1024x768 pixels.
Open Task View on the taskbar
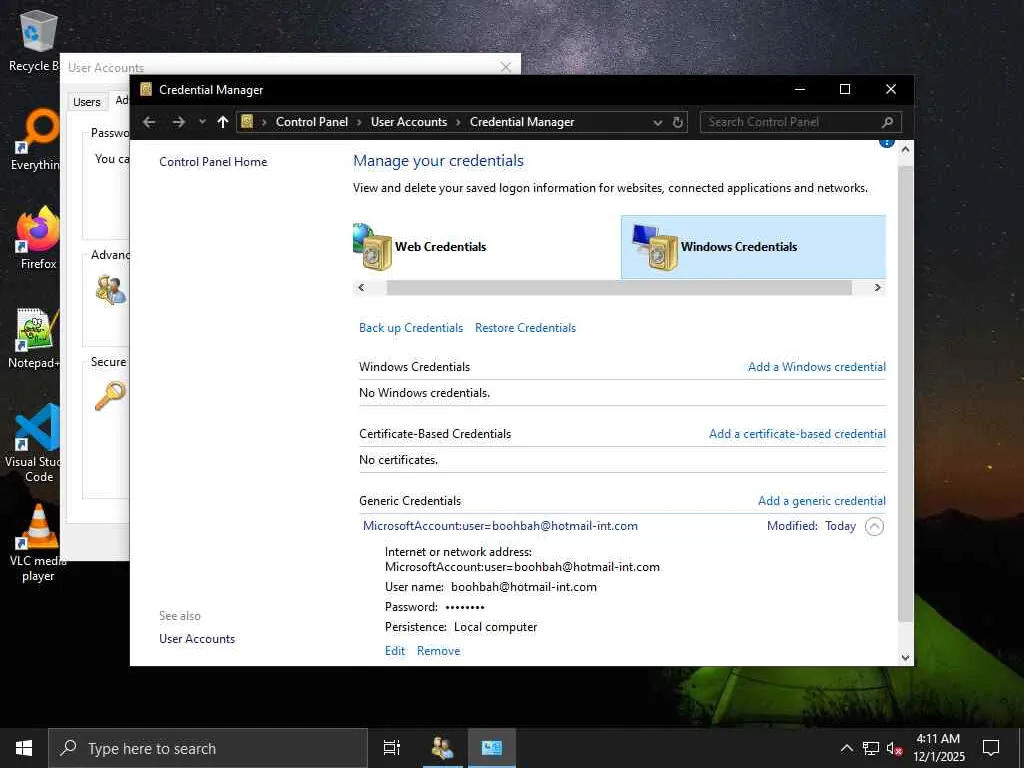click(x=392, y=748)
